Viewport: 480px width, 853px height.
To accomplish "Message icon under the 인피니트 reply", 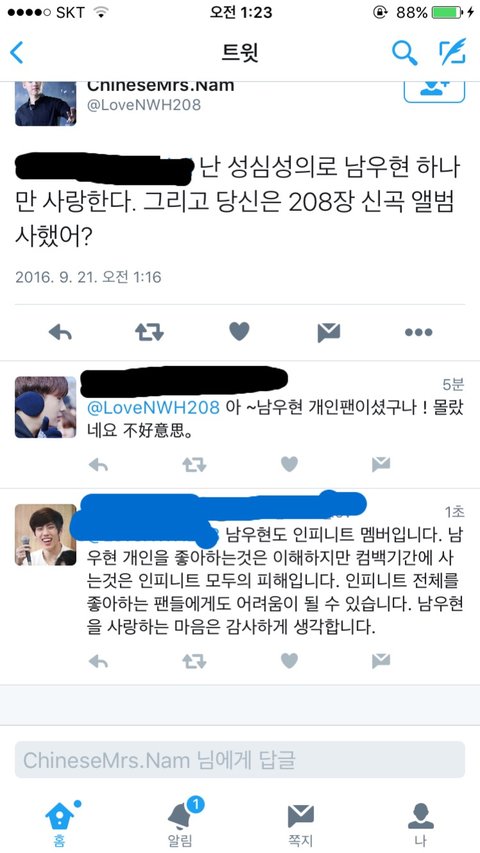I will click(x=381, y=660).
